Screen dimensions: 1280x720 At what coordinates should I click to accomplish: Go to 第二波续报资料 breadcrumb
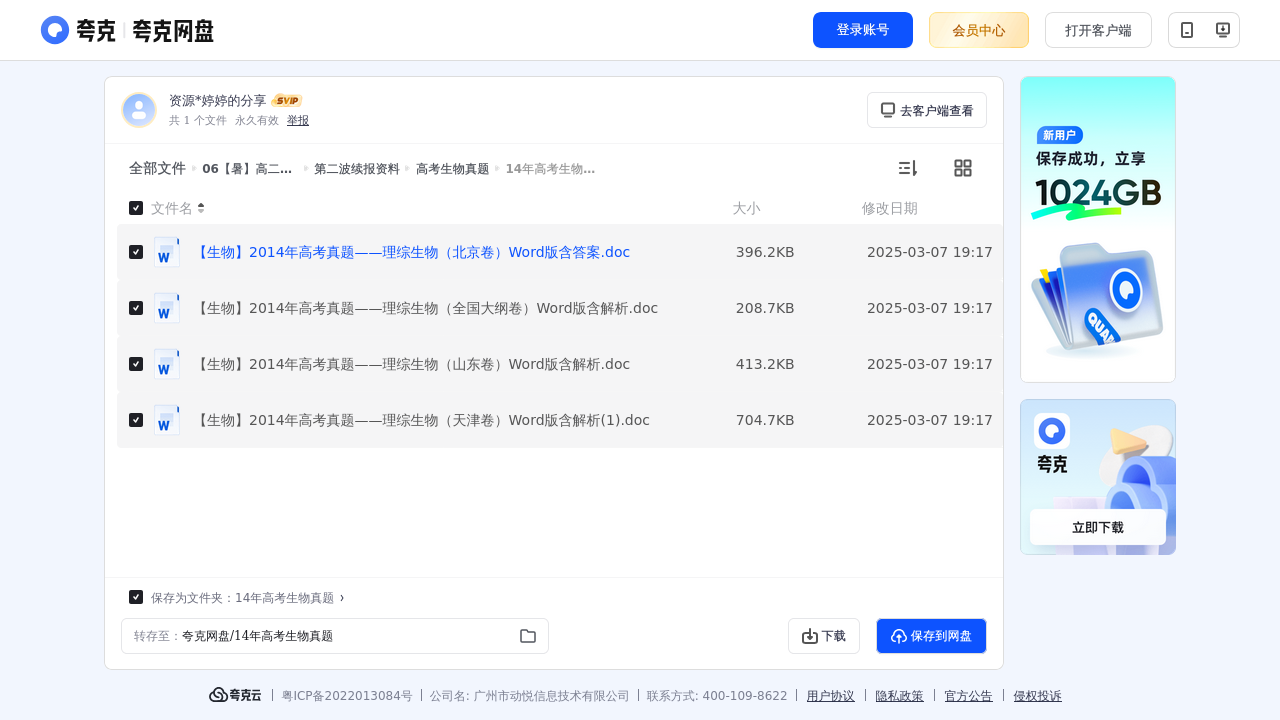click(356, 169)
